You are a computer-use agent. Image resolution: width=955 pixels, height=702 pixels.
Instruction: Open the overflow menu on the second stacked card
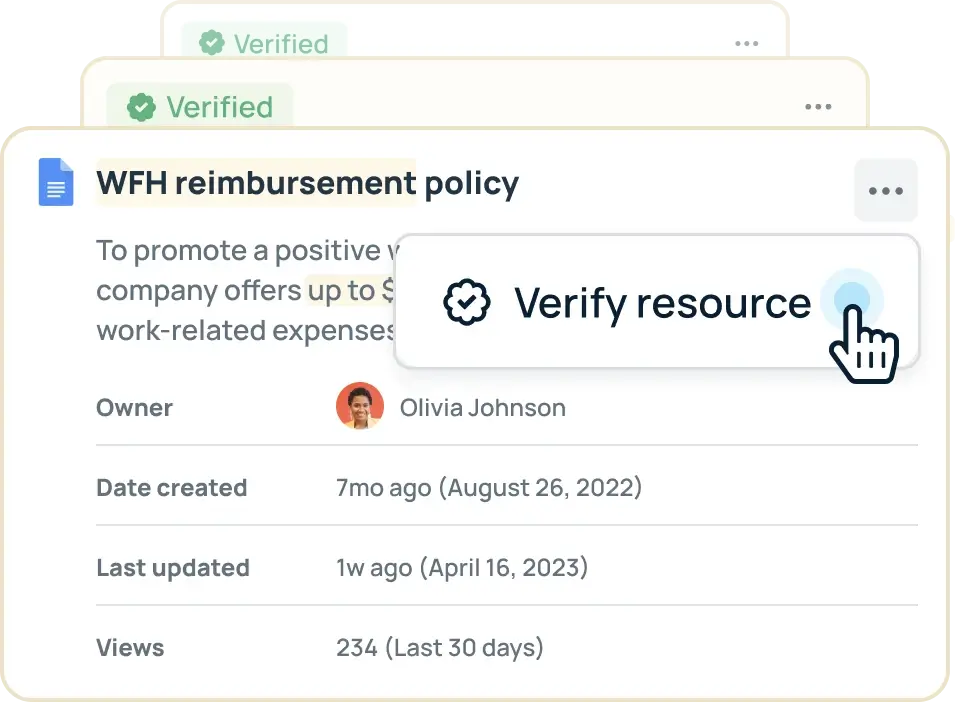[x=818, y=106]
